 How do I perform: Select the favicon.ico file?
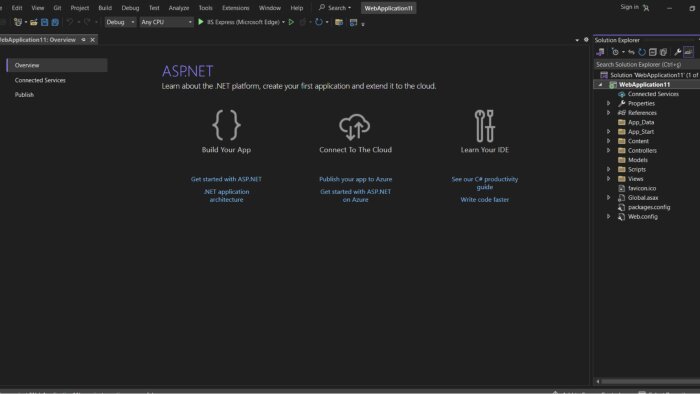(642, 188)
